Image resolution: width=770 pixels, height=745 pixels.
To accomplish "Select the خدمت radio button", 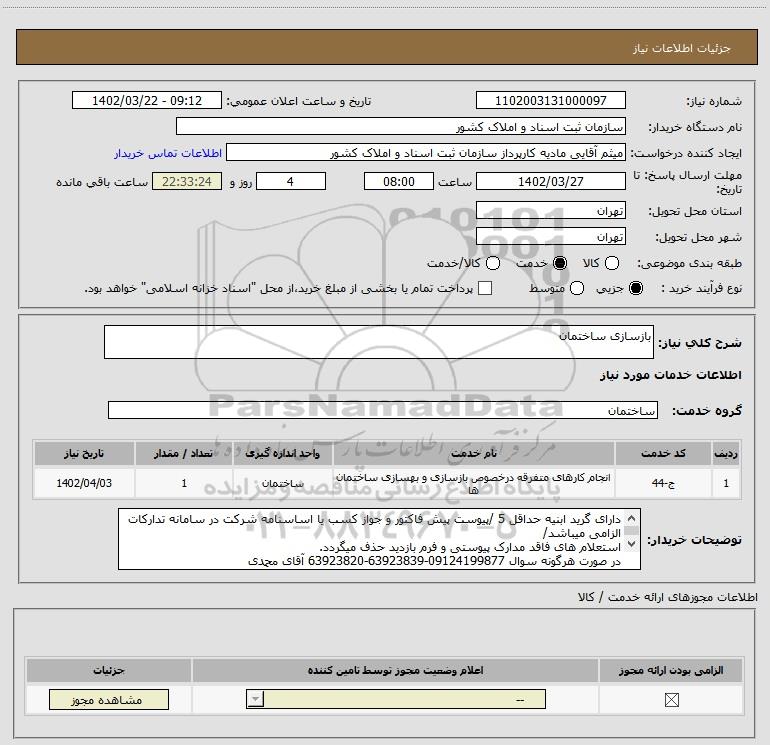I will [x=560, y=263].
